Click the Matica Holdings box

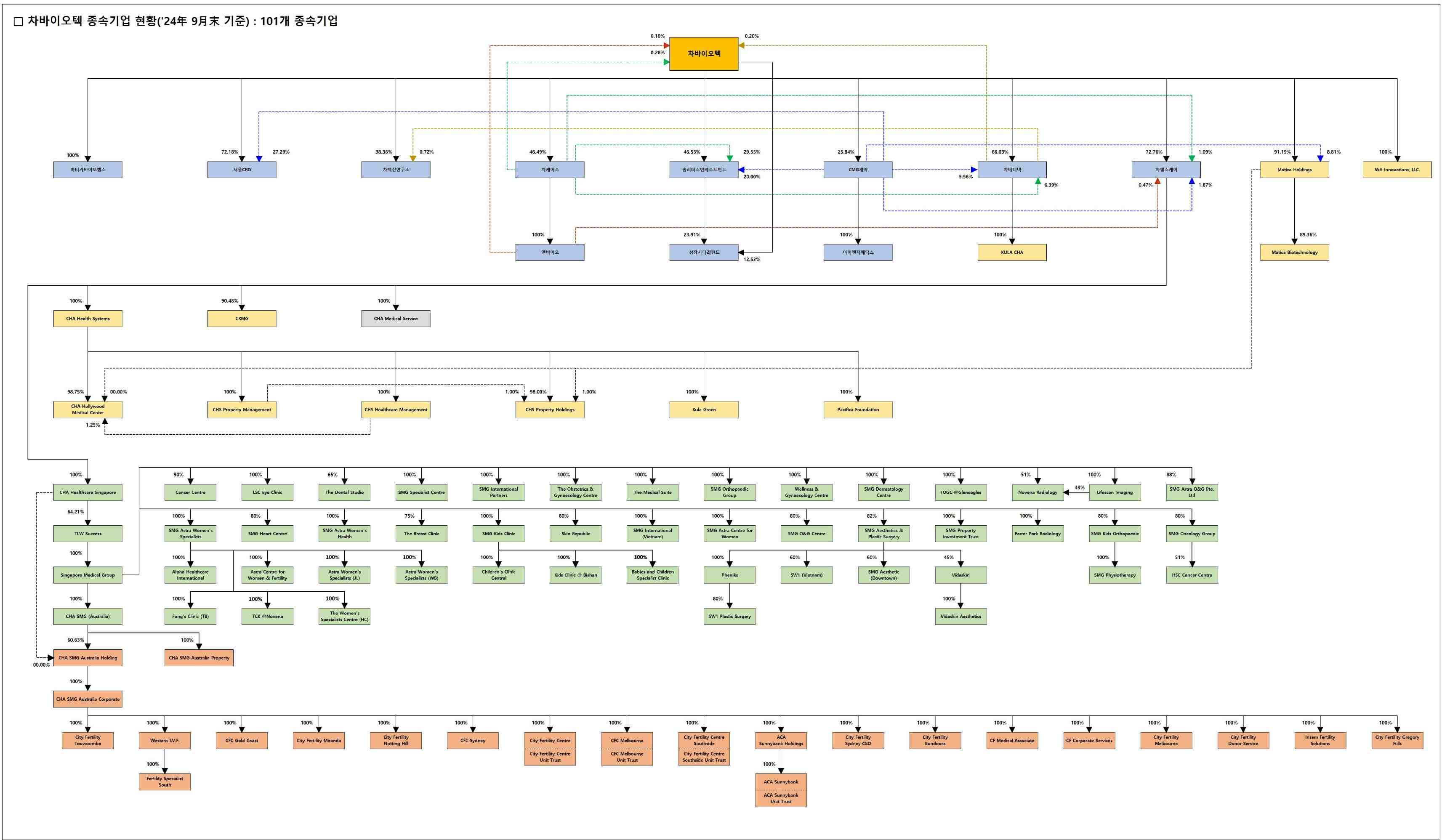tap(1294, 169)
